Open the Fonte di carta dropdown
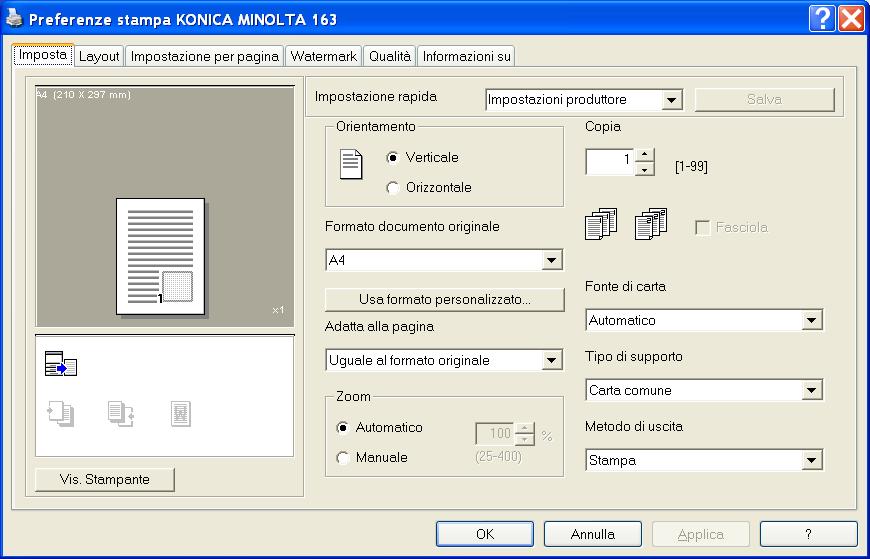Image resolution: width=870 pixels, height=559 pixels. pos(811,320)
